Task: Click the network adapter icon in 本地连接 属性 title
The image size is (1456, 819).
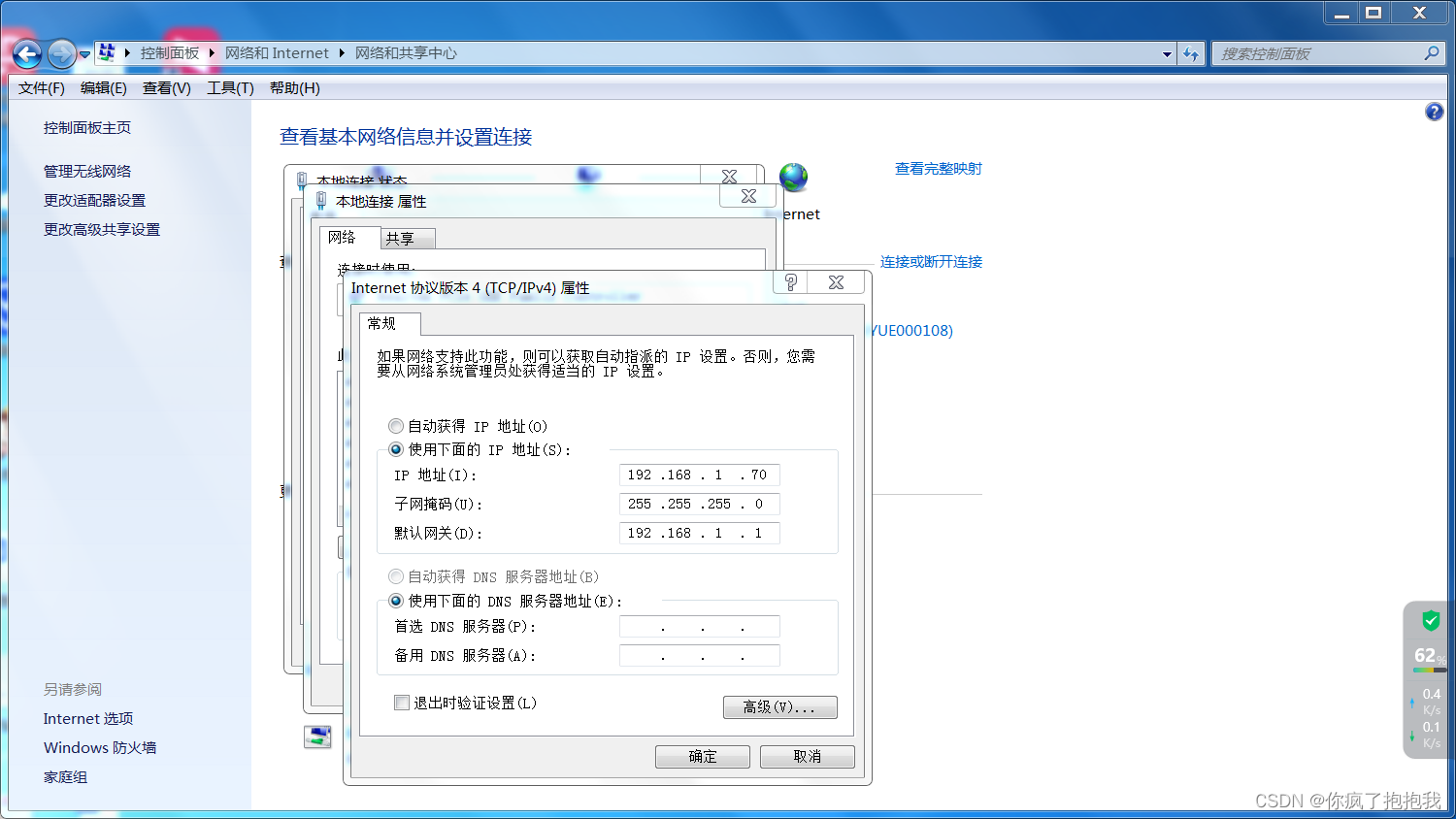Action: (x=321, y=201)
